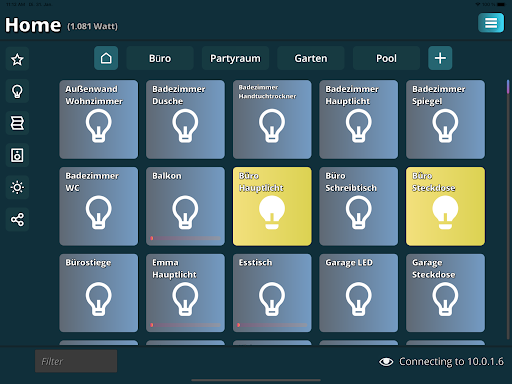Toggle off the Büro Steckdose tile
The width and height of the screenshot is (512, 384).
click(445, 206)
